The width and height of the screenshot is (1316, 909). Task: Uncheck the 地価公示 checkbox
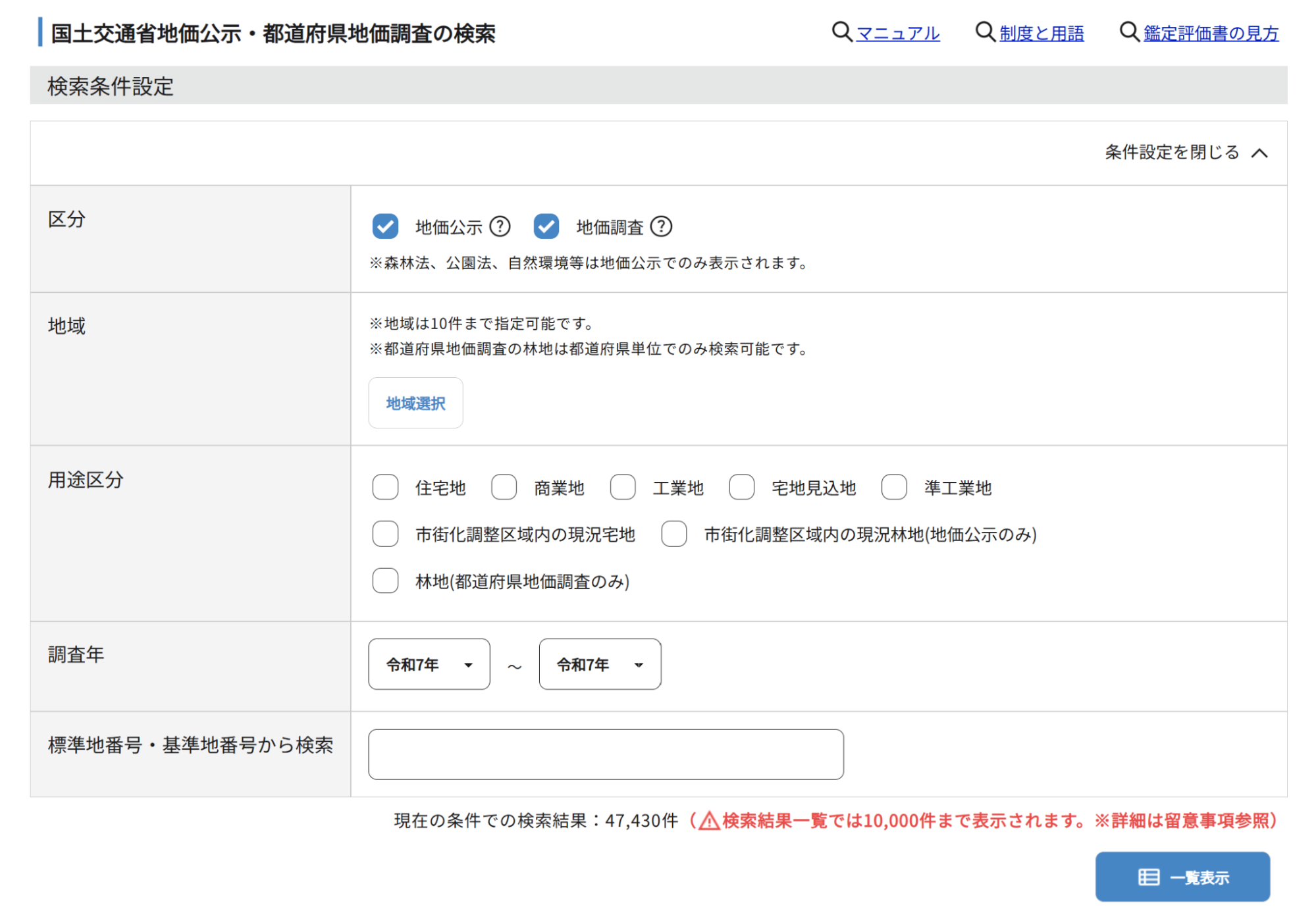(385, 226)
